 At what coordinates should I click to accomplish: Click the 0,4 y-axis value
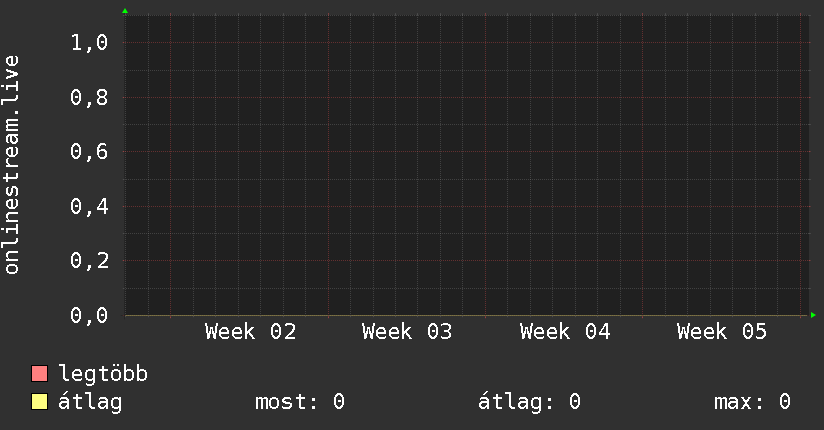(89, 207)
